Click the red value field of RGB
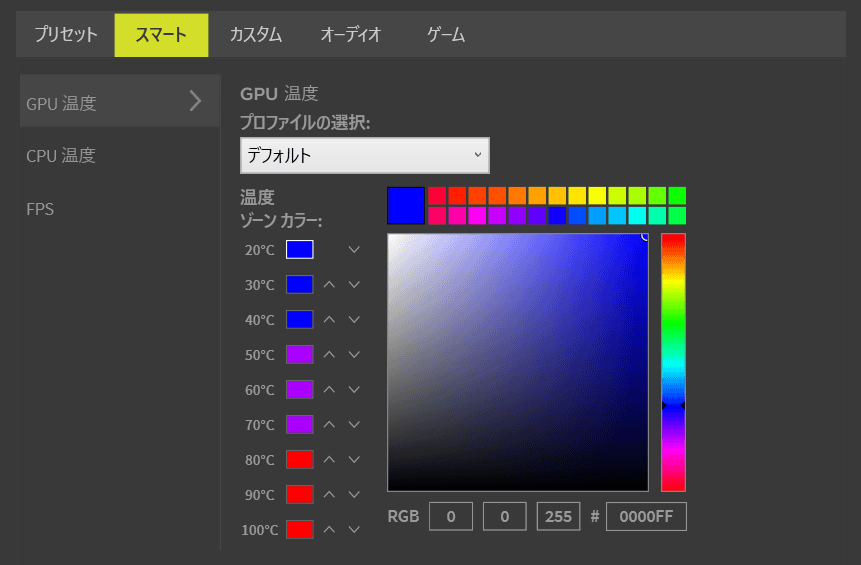Image resolution: width=861 pixels, height=565 pixels. click(x=451, y=516)
